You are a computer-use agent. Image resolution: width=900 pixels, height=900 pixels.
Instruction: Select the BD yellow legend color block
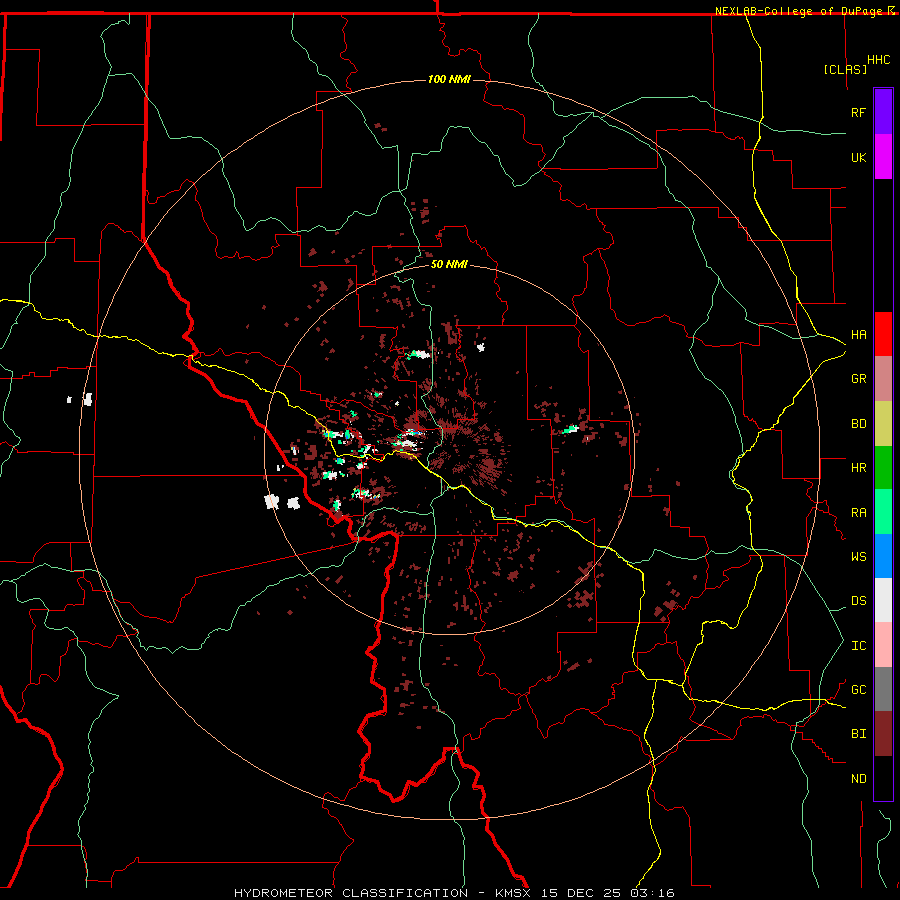click(x=883, y=424)
